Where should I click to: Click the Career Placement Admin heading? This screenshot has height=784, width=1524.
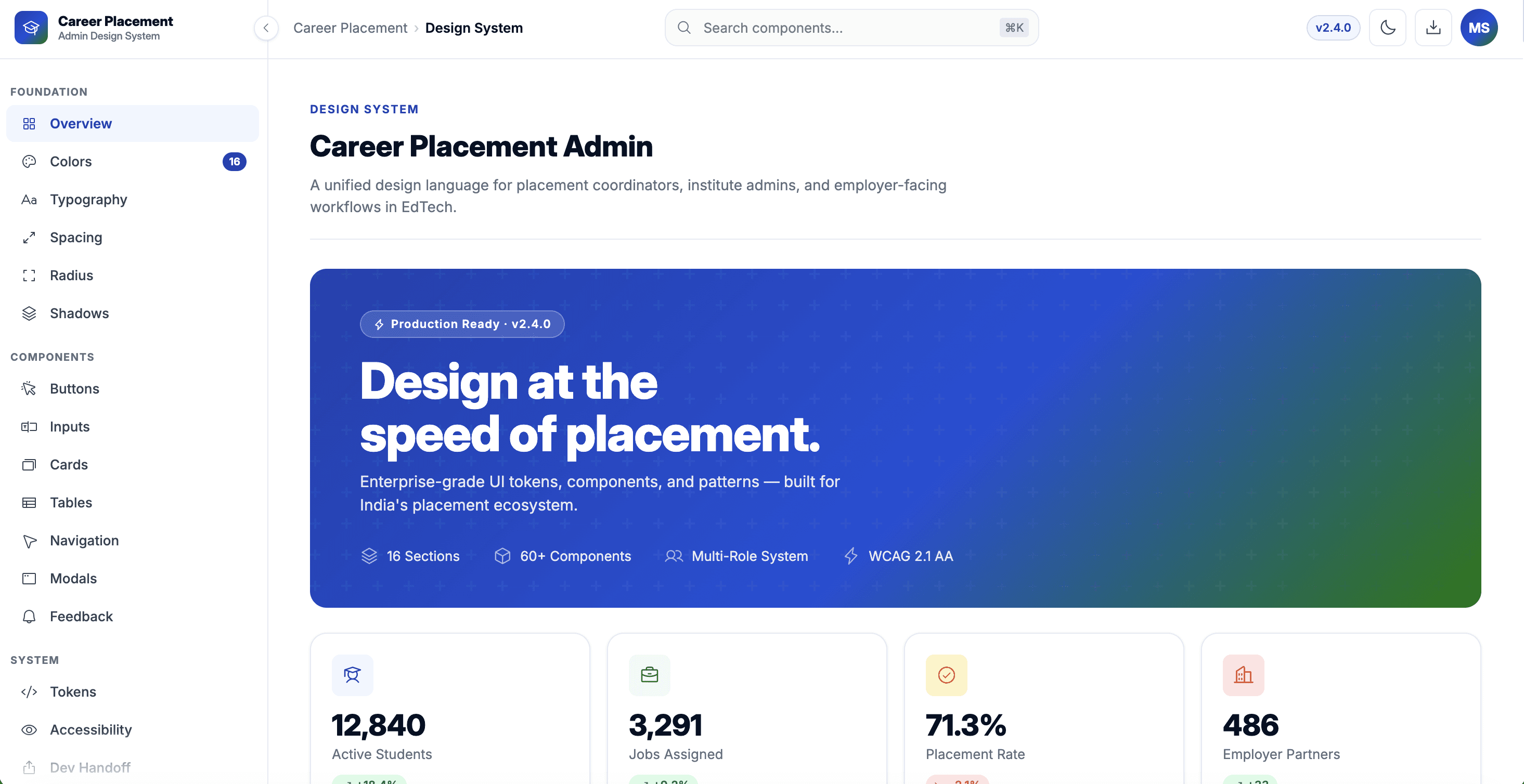pyautogui.click(x=481, y=147)
